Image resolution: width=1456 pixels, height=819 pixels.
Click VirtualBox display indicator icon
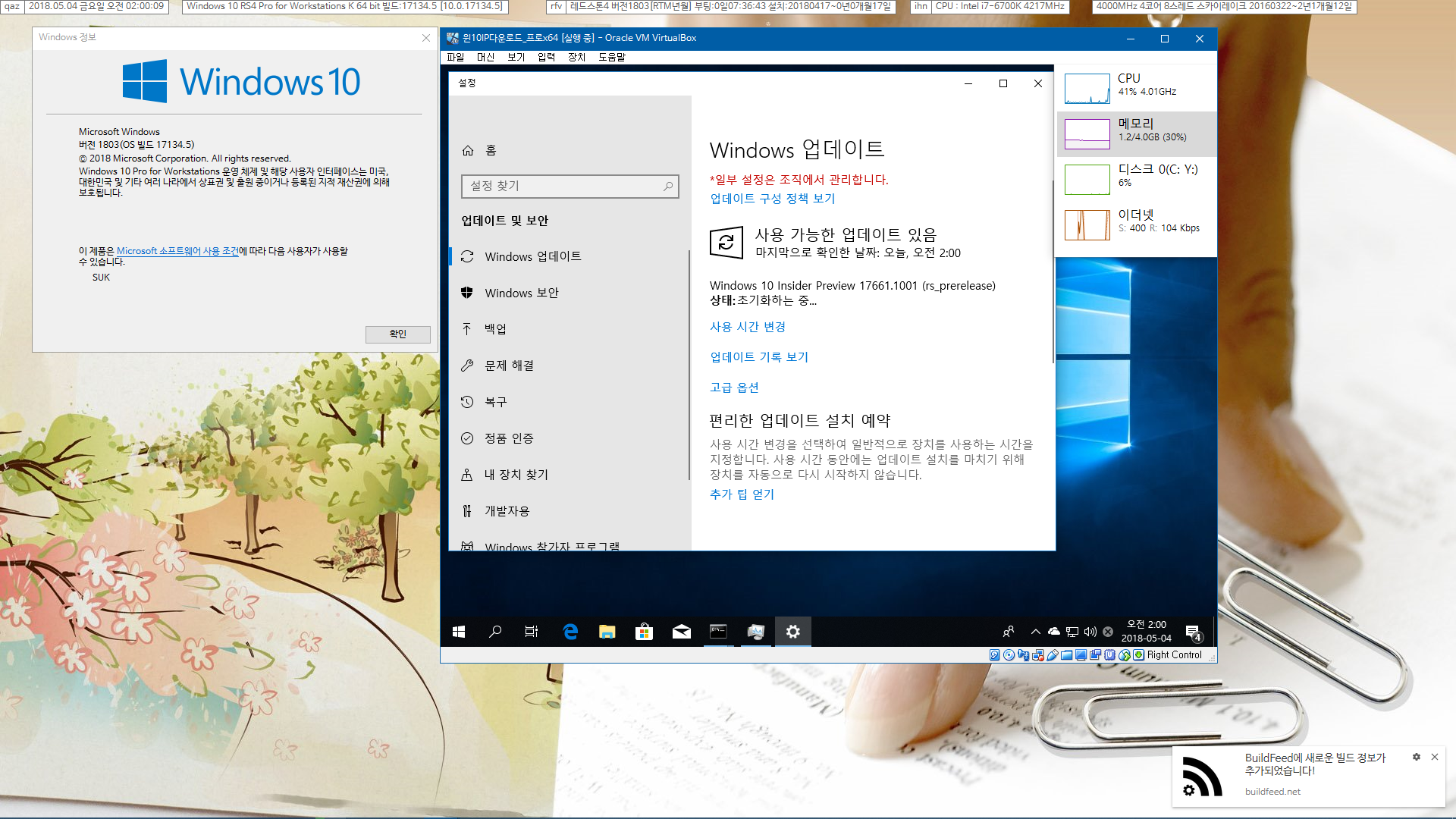tap(1081, 655)
